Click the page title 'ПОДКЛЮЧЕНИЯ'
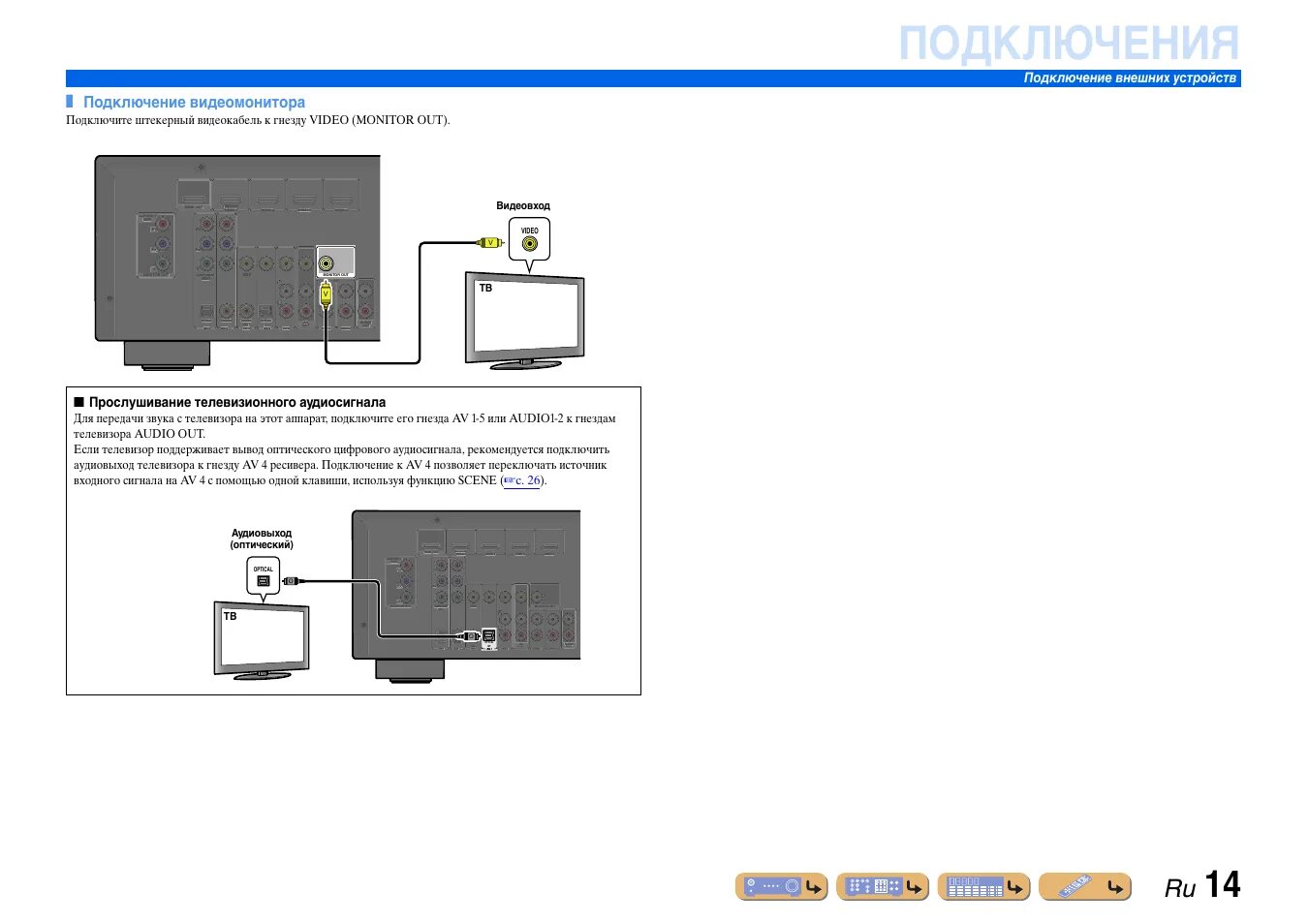Image resolution: width=1308 pixels, height=924 pixels. point(1069,44)
